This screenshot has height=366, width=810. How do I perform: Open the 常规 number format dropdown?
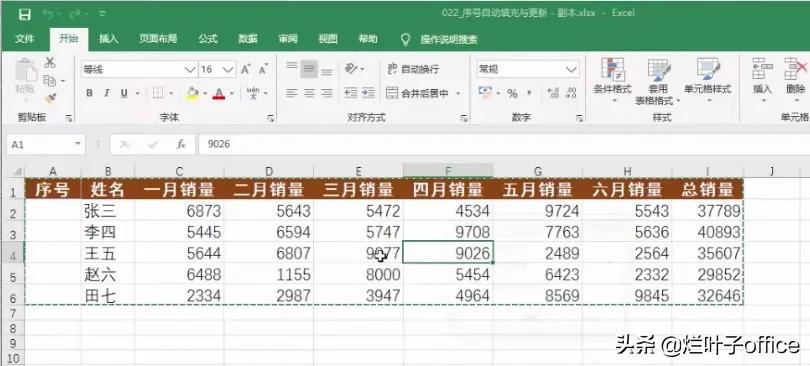tap(571, 69)
